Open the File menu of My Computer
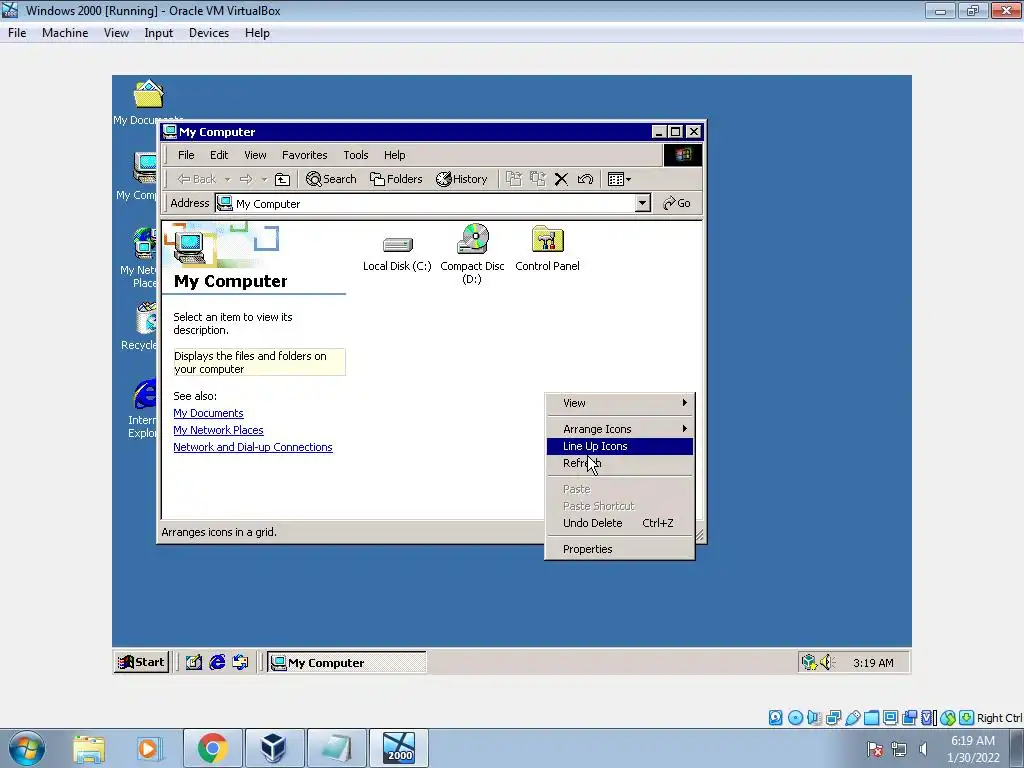The width and height of the screenshot is (1024, 768). [186, 155]
